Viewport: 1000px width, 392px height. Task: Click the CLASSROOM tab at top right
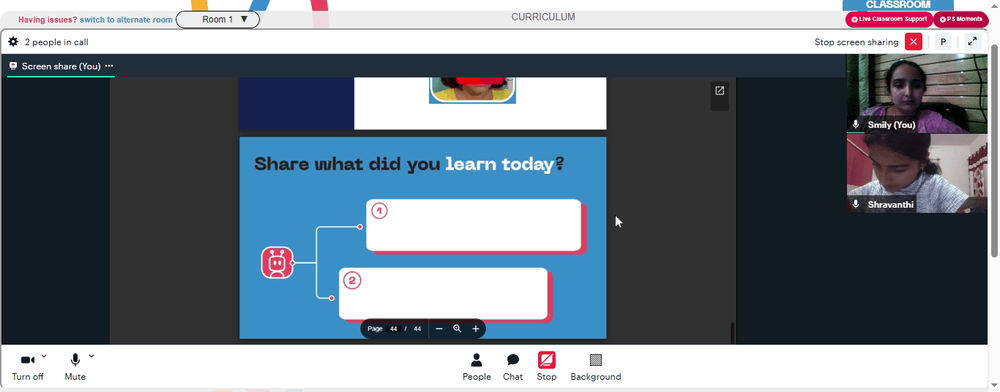click(x=898, y=5)
